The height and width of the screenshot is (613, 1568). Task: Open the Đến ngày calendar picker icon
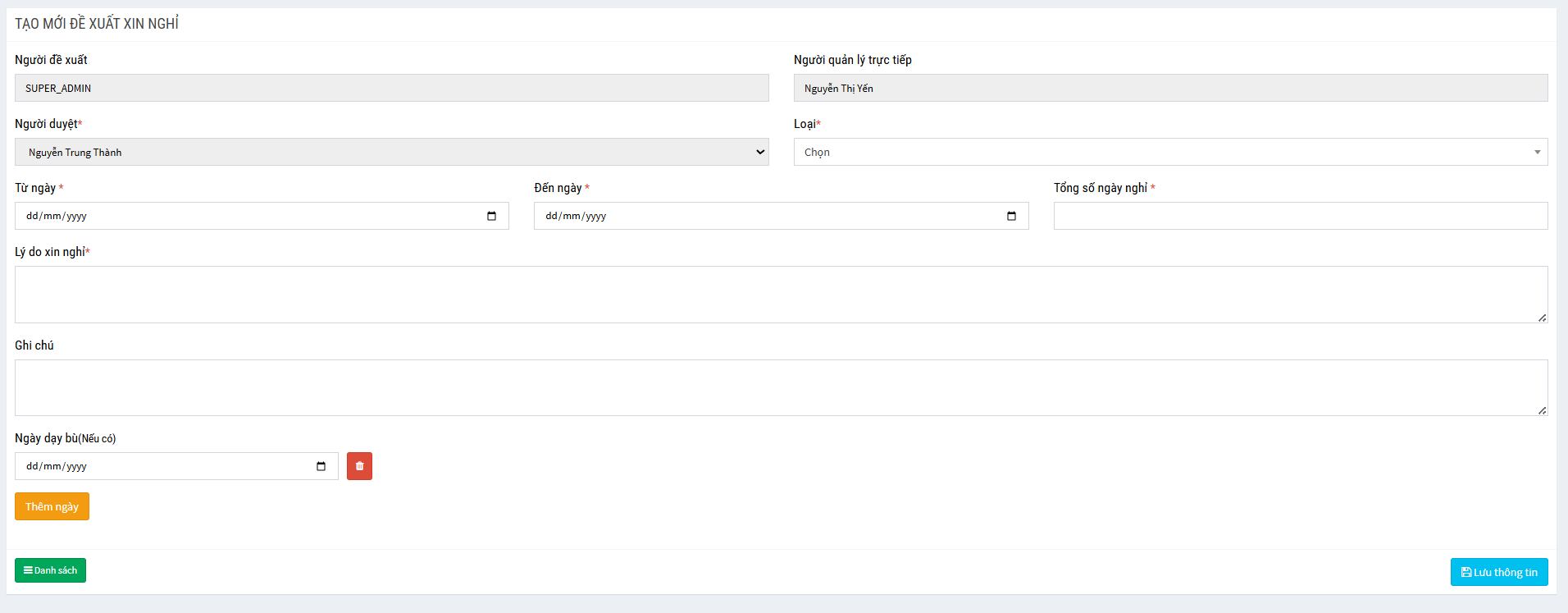1011,216
